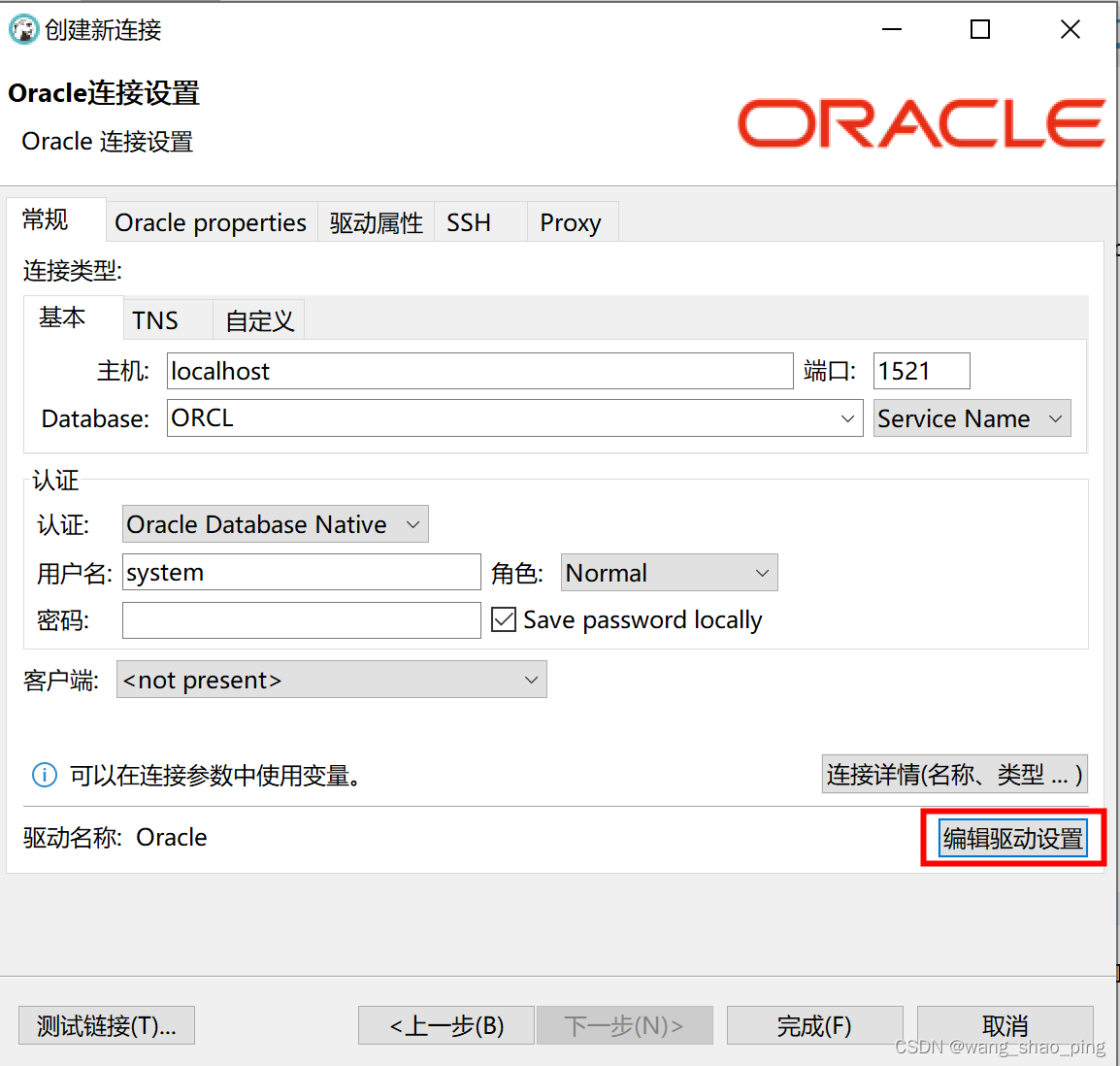
Task: Click the 编辑驱动设置 button
Action: coord(1013,838)
